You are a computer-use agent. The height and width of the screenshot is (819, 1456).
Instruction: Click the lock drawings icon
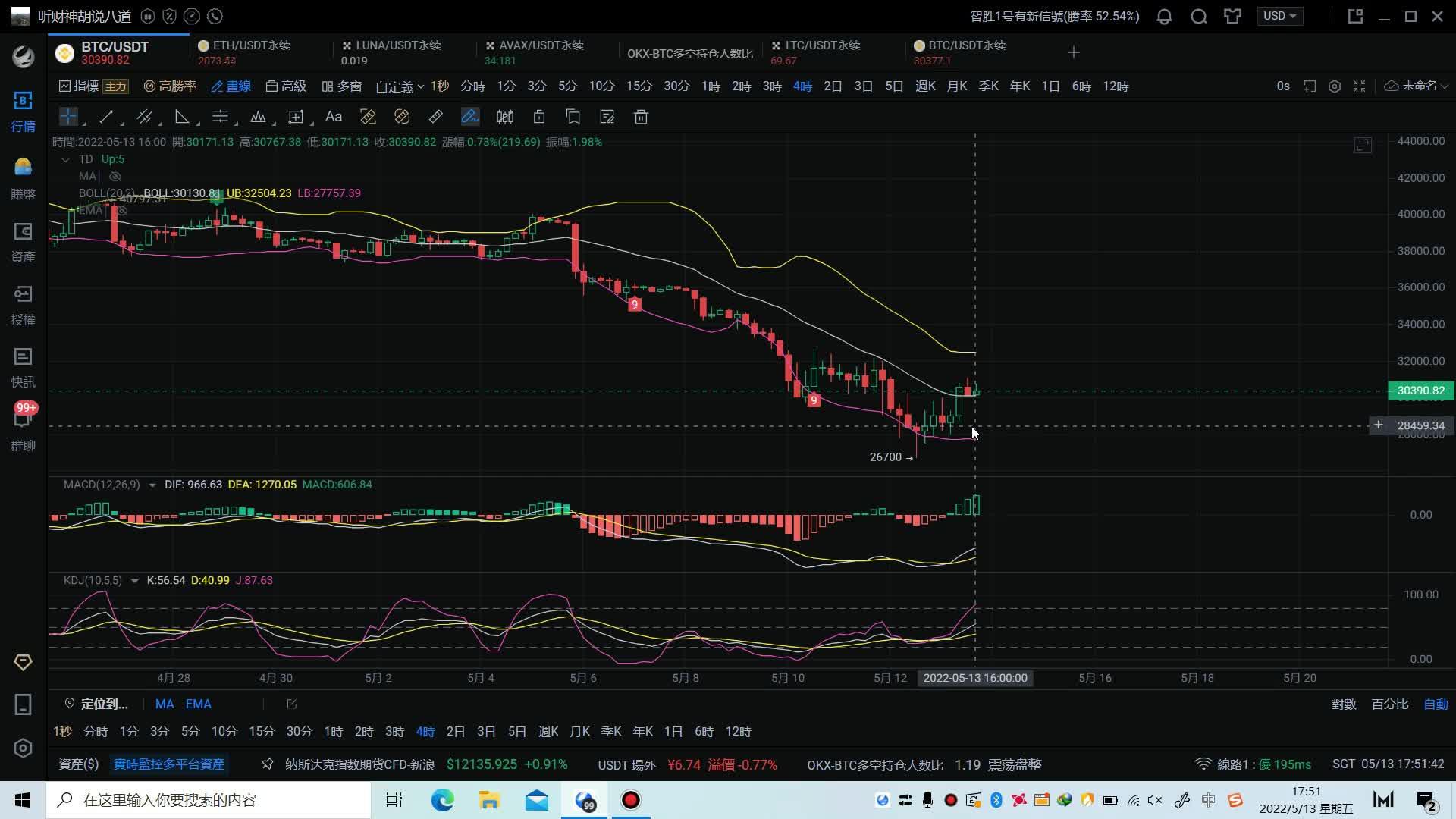click(x=539, y=117)
